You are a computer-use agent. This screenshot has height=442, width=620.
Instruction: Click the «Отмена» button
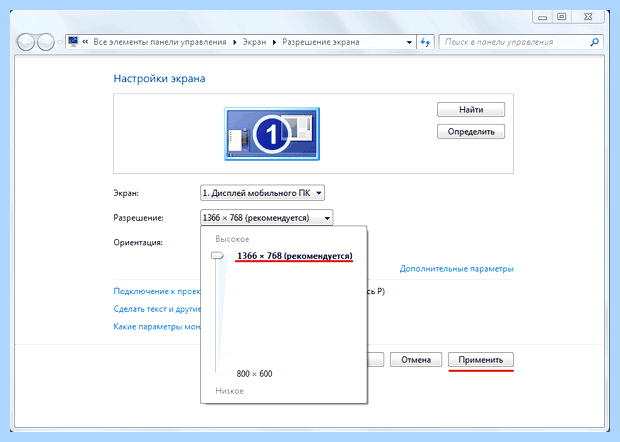point(416,360)
